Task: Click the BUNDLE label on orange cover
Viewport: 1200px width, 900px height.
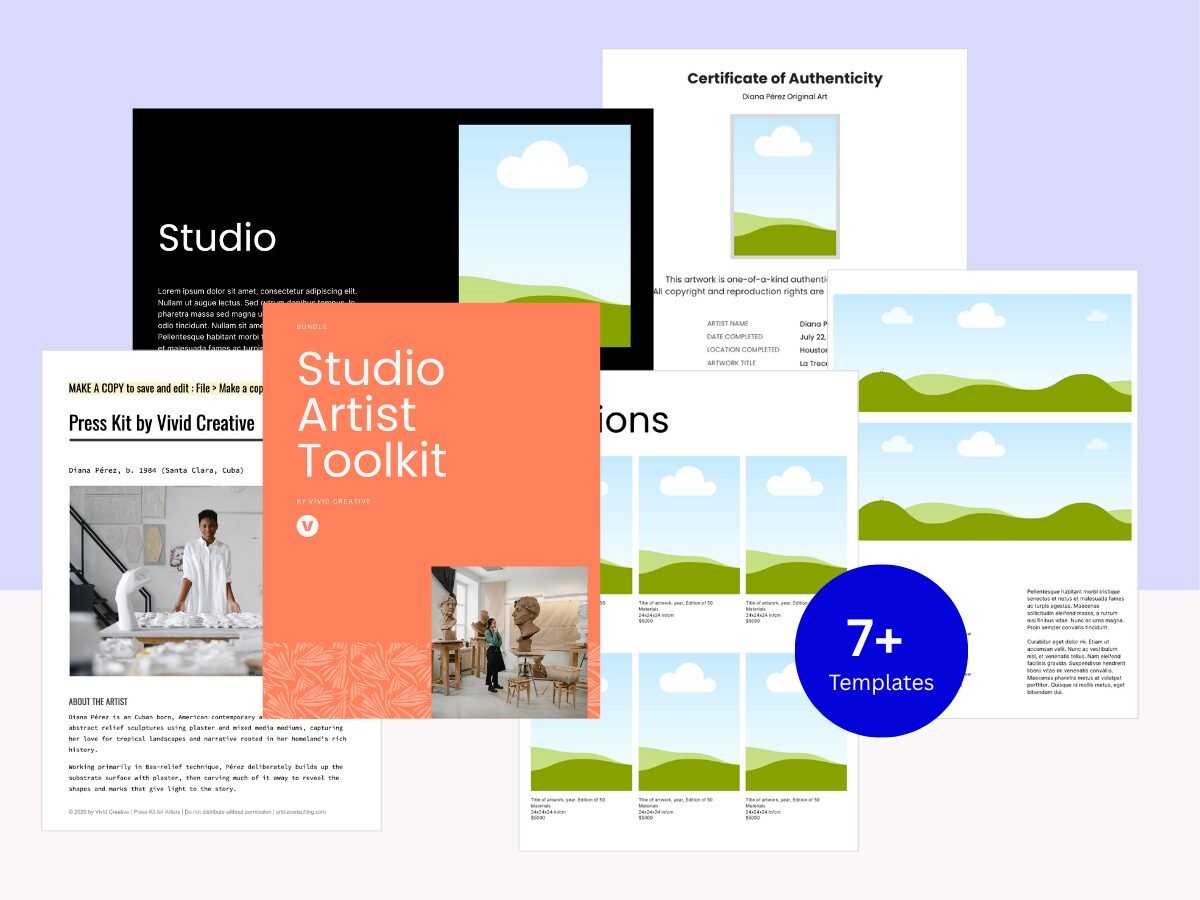Action: 312,327
